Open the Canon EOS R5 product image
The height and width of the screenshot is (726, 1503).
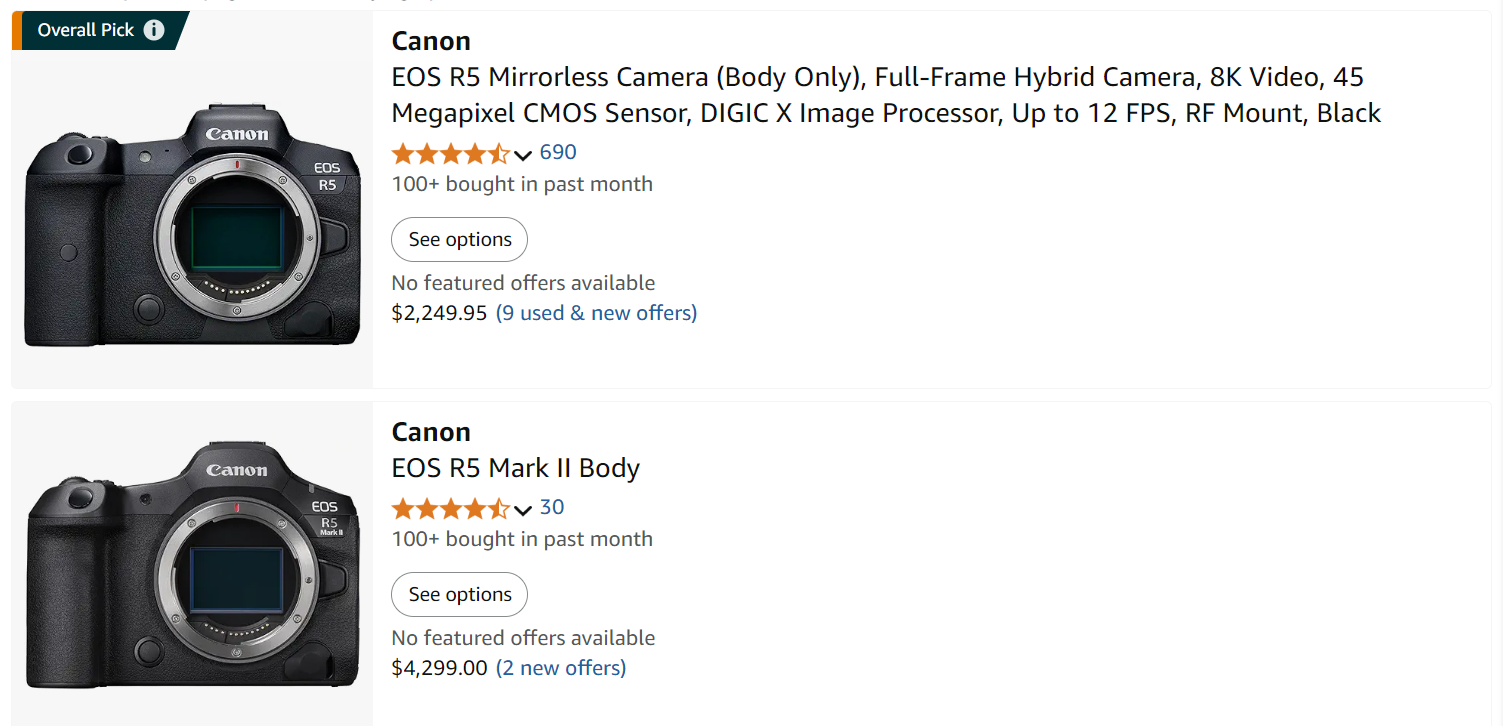[x=192, y=224]
